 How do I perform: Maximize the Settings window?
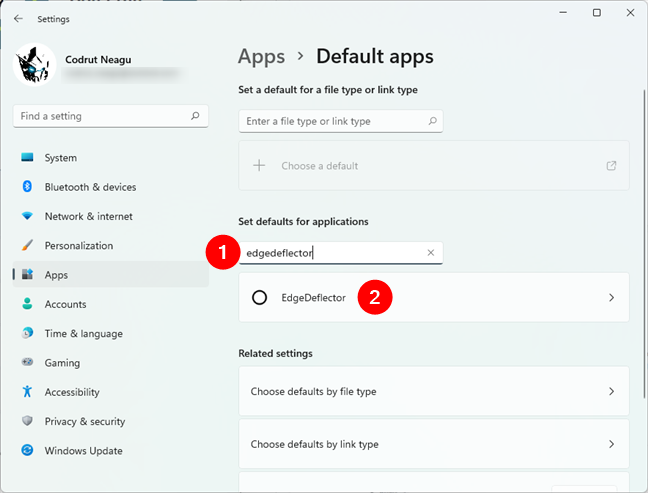click(x=597, y=13)
